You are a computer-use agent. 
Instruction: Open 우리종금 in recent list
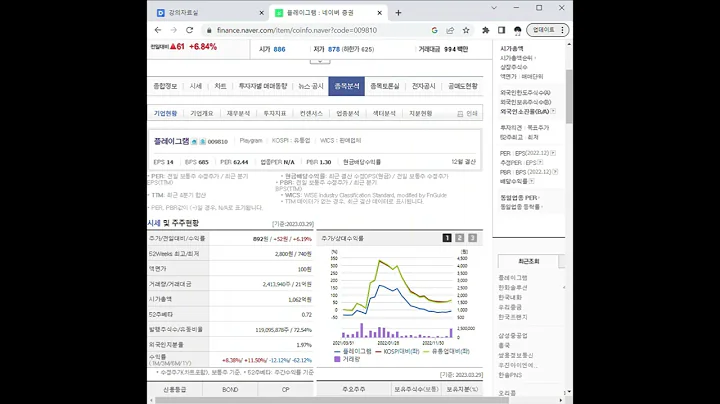pos(510,307)
